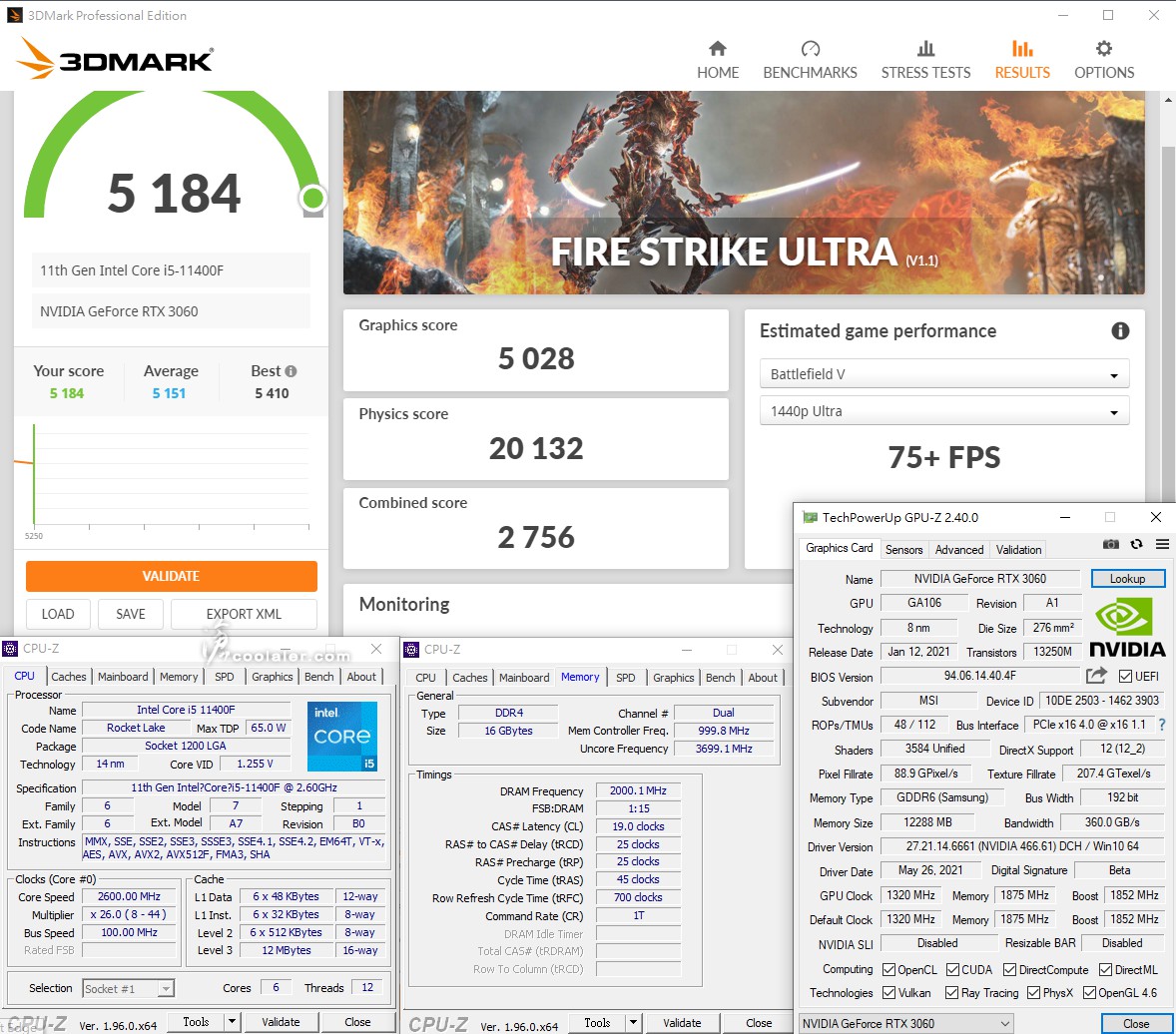Click the CPU-Z memory window title icon
The width and height of the screenshot is (1176, 1034).
coord(411,650)
